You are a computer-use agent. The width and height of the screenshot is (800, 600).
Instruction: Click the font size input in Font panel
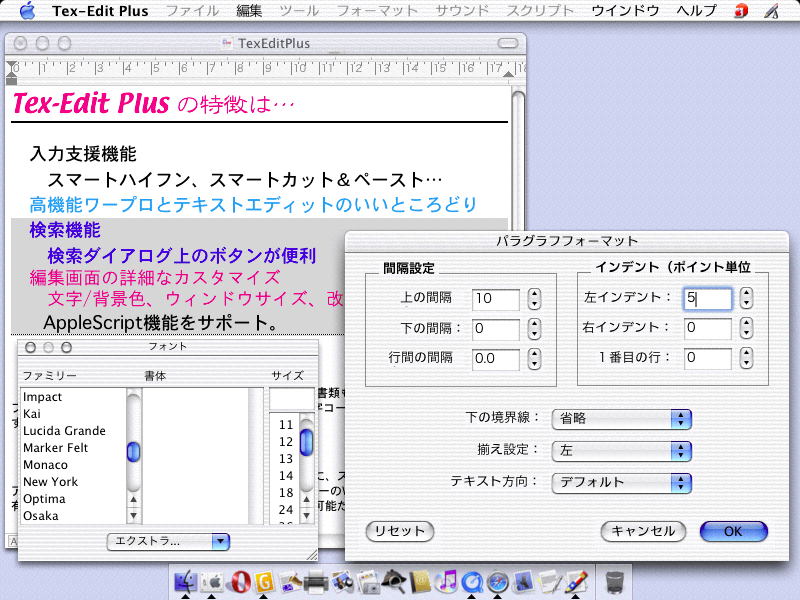(x=291, y=398)
